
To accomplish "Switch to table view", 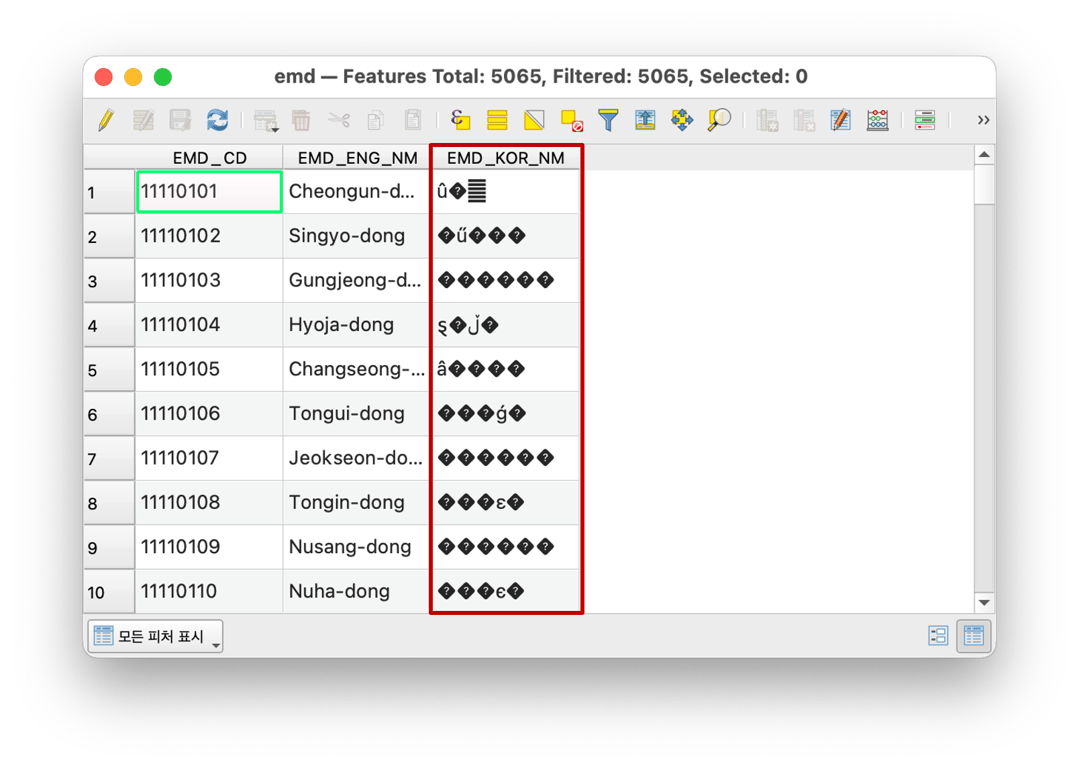I will pos(974,635).
